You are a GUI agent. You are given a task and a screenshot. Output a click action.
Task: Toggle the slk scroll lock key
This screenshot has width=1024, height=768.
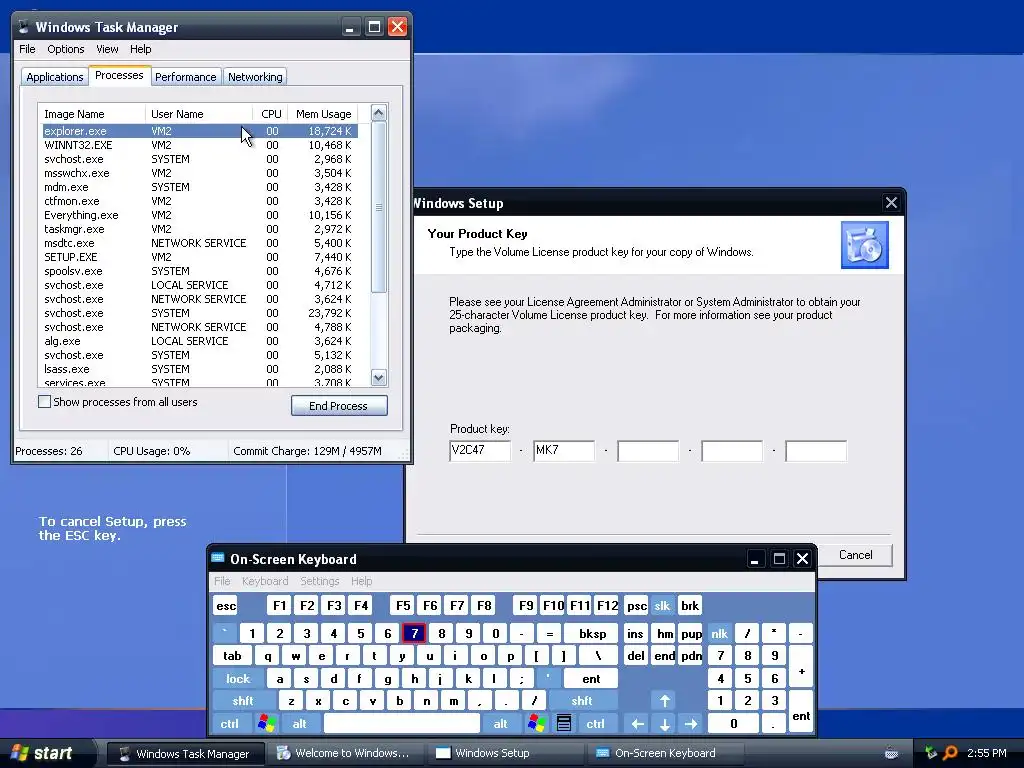662,605
